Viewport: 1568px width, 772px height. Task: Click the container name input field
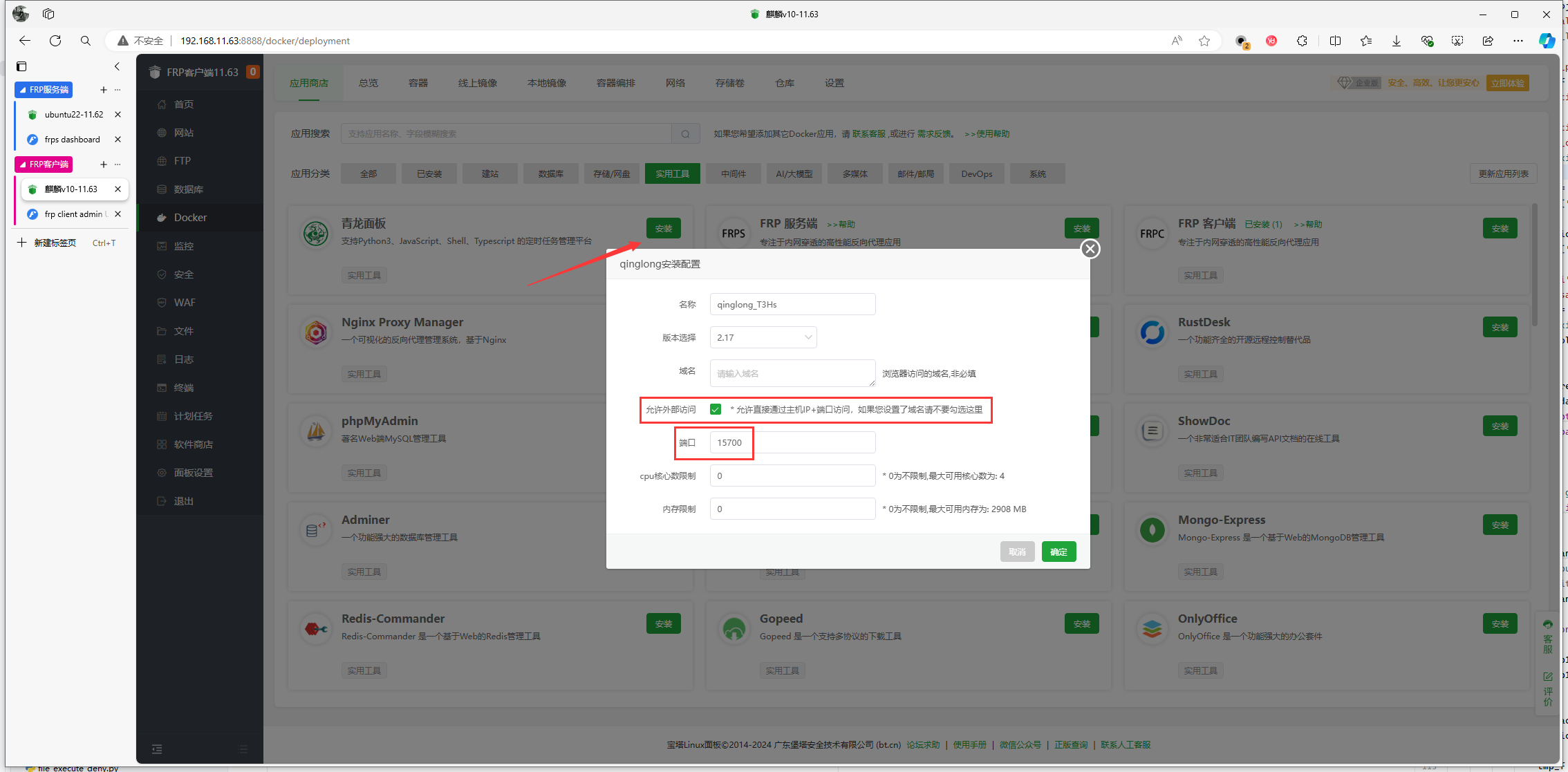(x=792, y=304)
